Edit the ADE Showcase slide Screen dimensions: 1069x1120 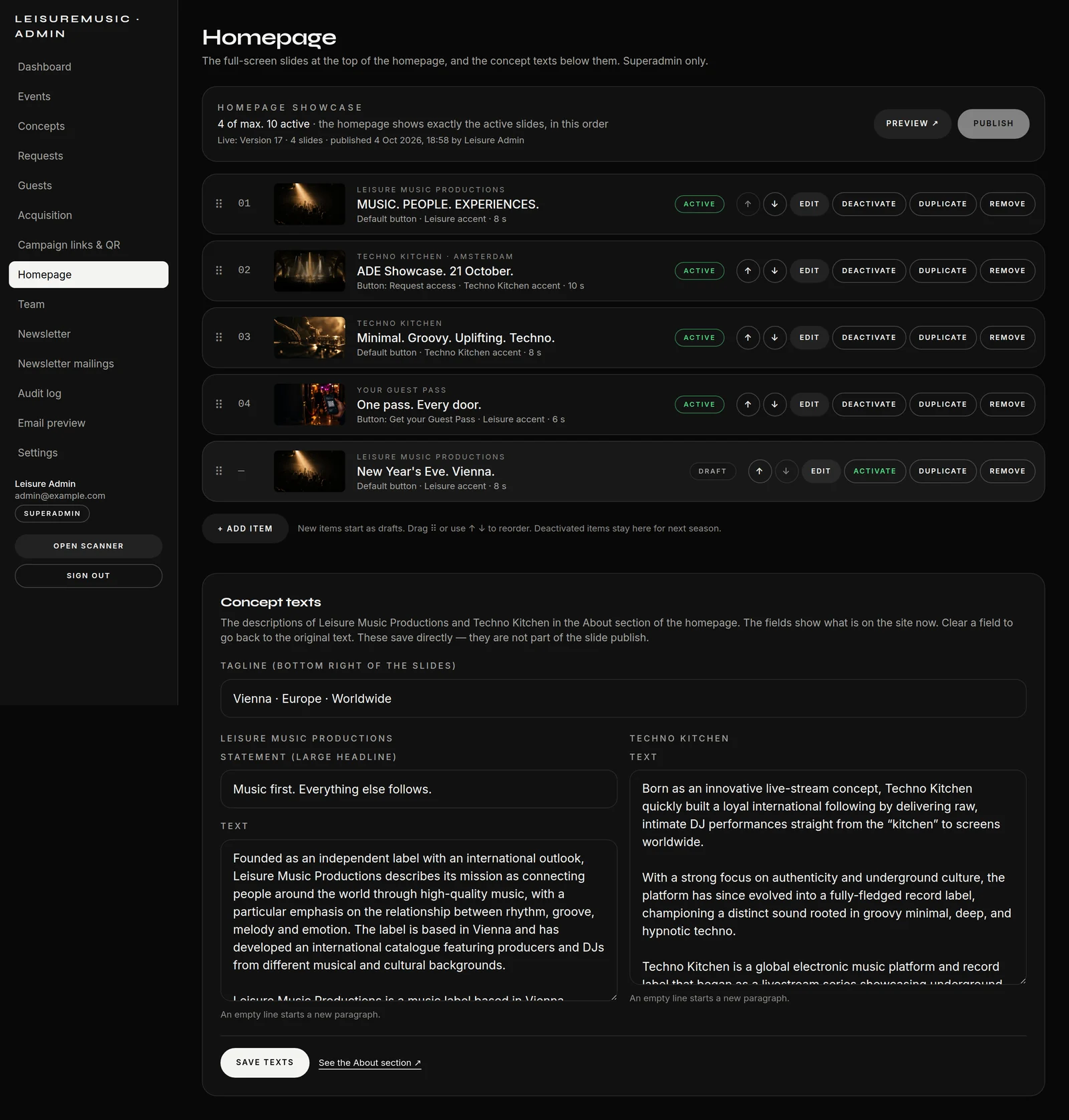click(x=809, y=270)
